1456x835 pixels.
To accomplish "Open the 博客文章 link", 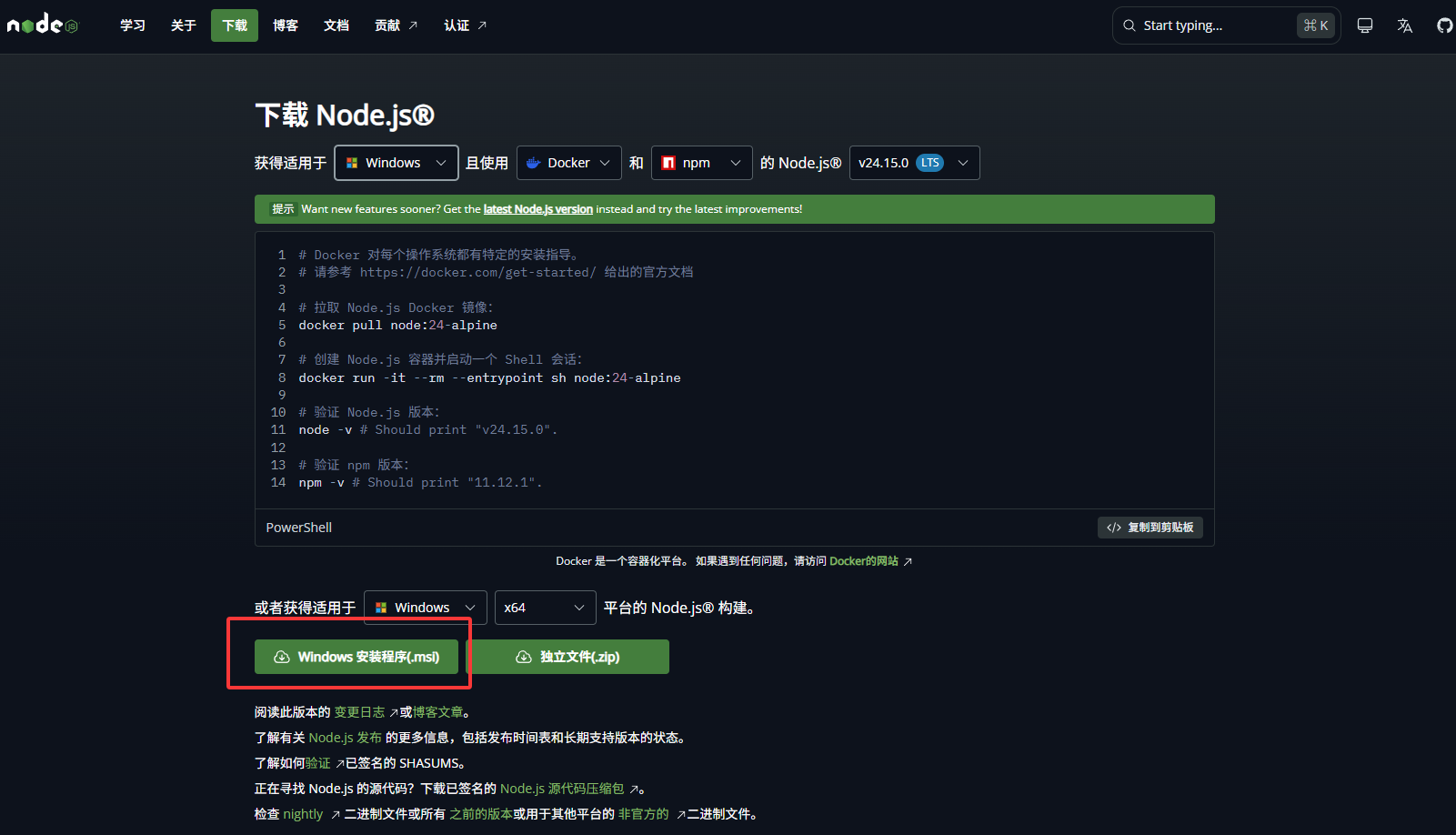I will click(438, 712).
